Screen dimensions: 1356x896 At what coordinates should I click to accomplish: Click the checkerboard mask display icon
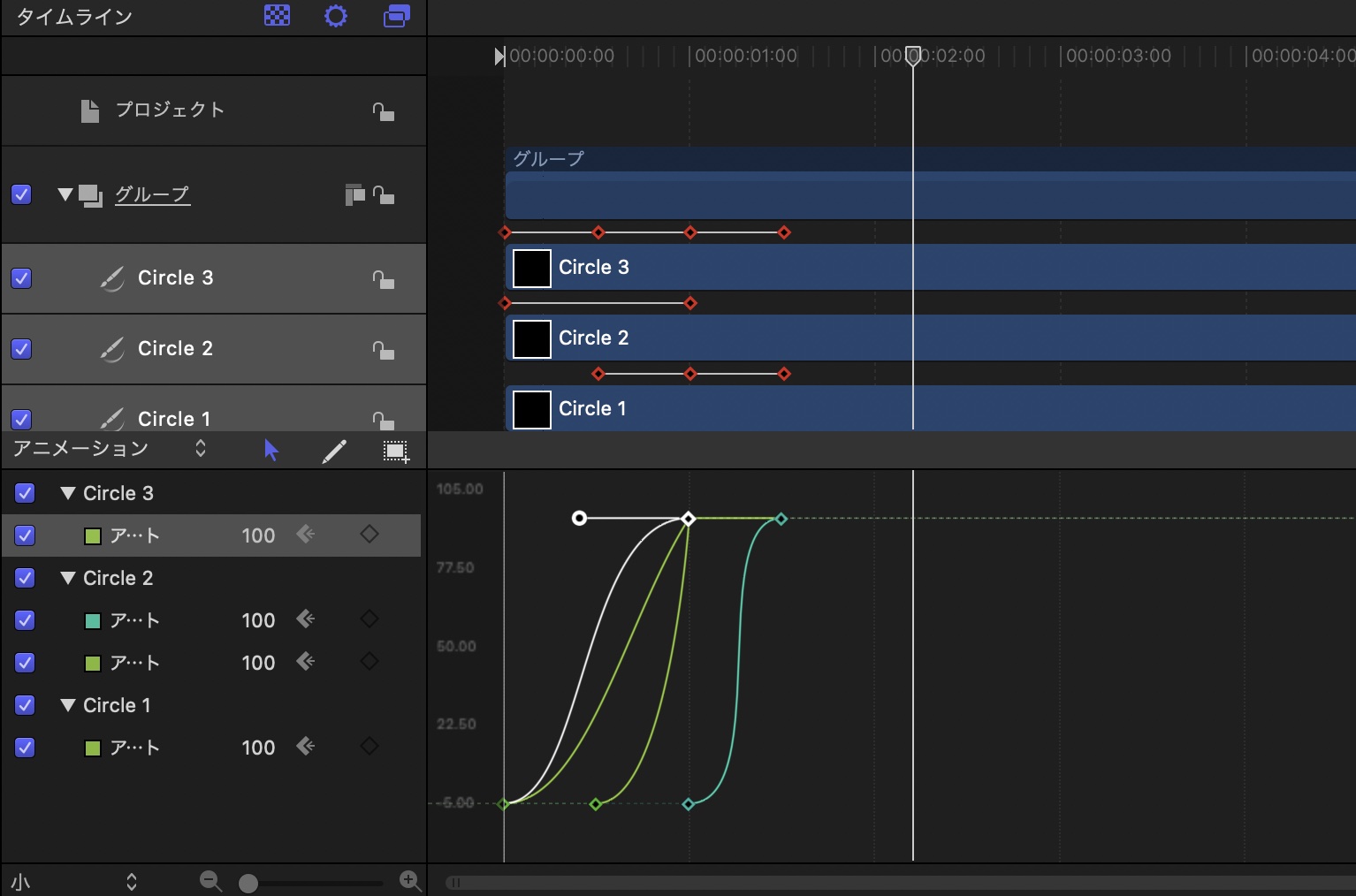tap(277, 16)
